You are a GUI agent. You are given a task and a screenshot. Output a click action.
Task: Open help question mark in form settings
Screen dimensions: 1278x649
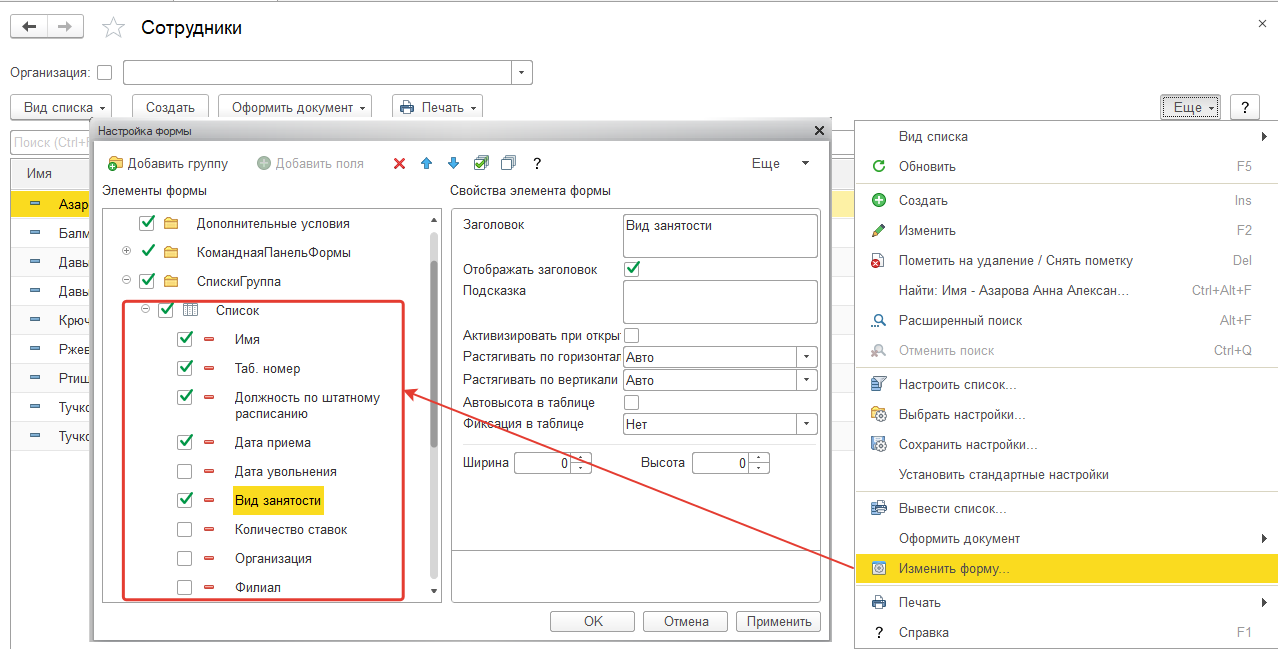[x=537, y=163]
